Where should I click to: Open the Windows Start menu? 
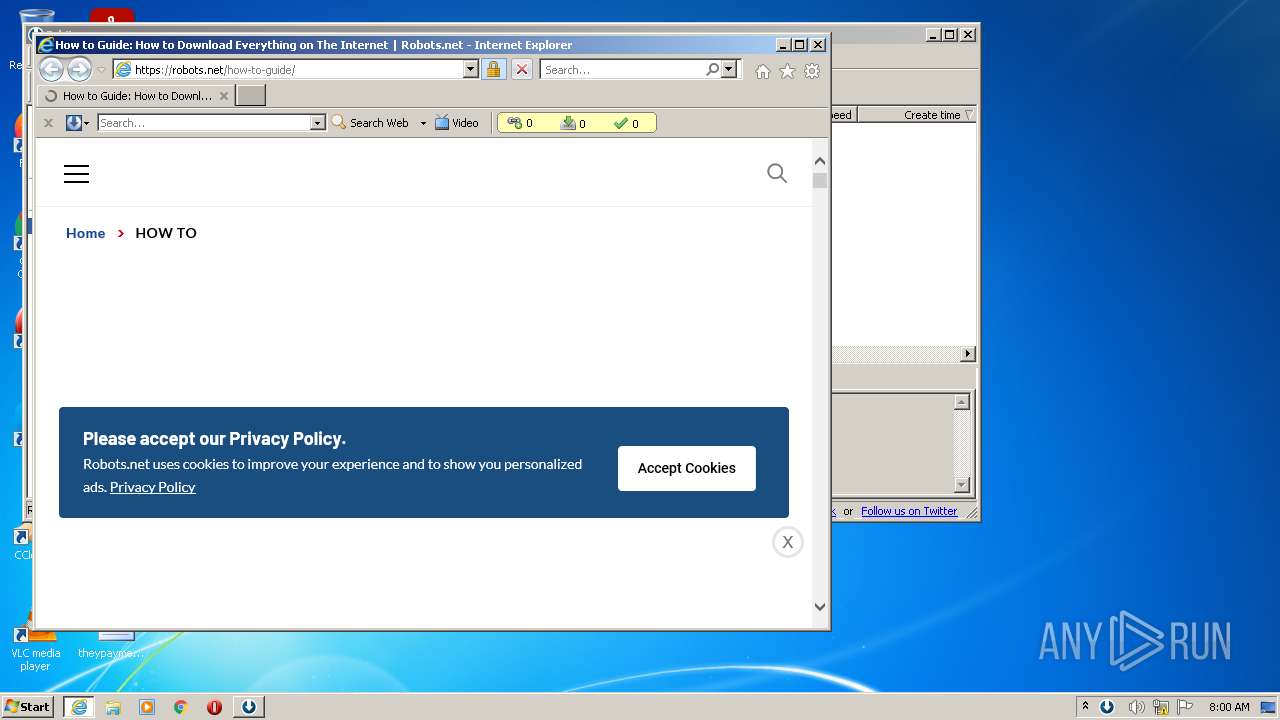[28, 706]
